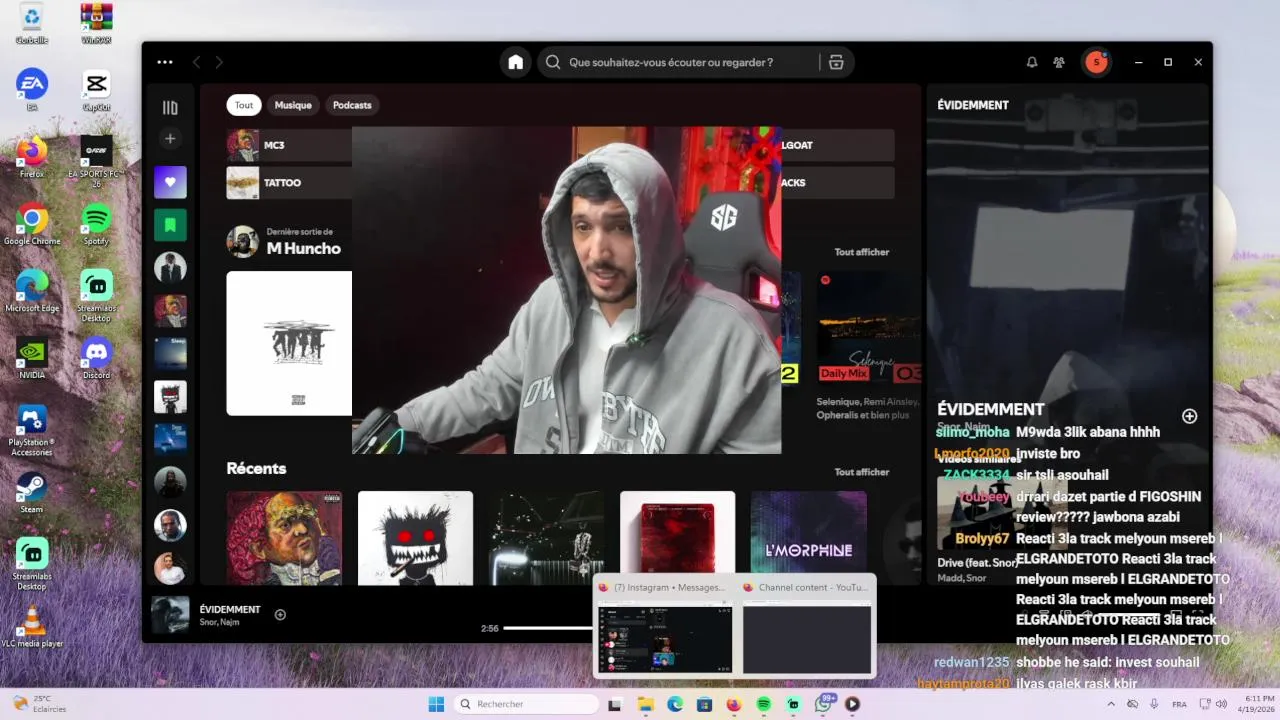Viewport: 1280px width, 720px height.
Task: Open Firefox desktop shortcut
Action: coord(32,157)
